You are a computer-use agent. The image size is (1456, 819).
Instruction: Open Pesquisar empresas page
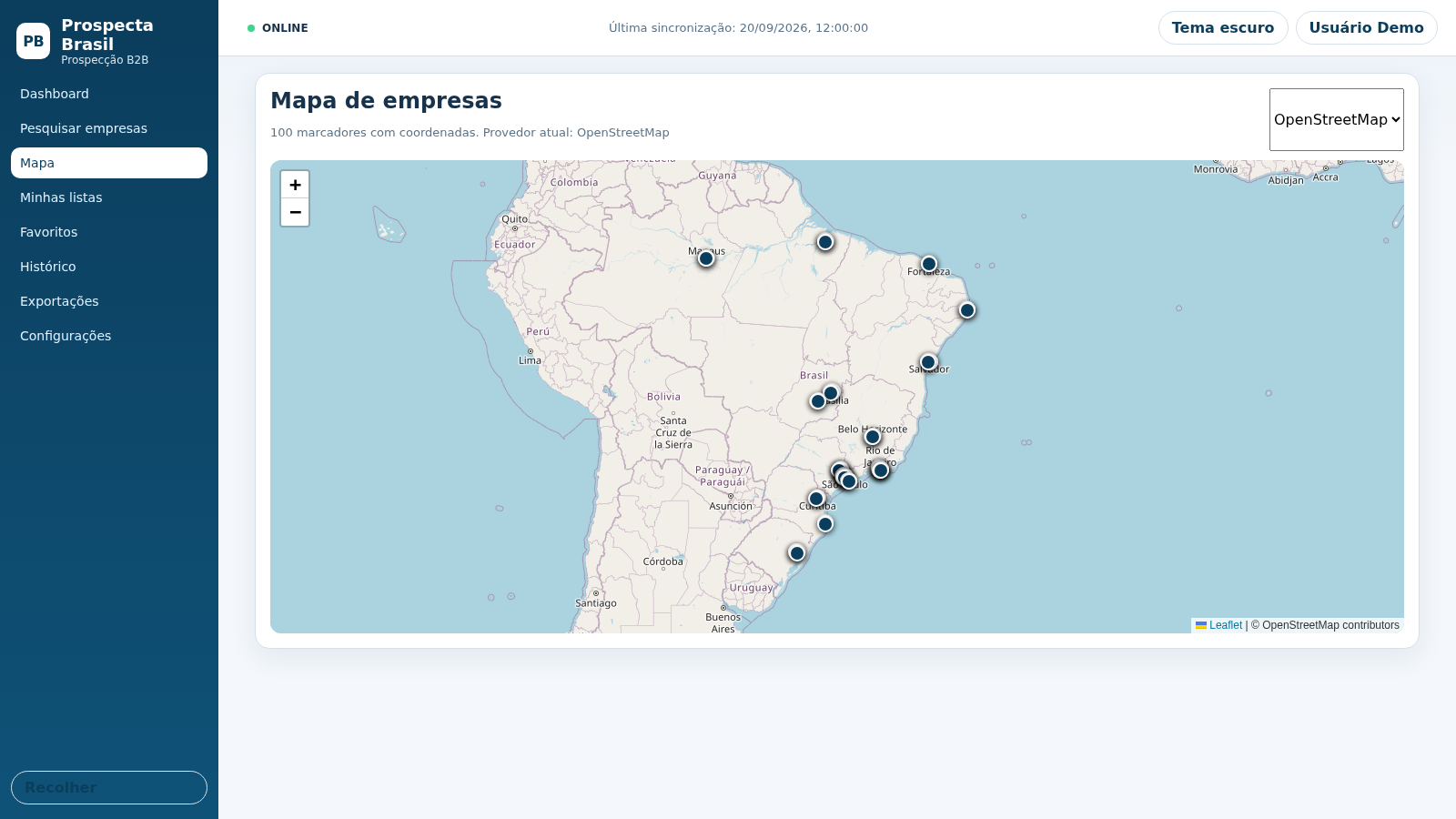point(109,128)
